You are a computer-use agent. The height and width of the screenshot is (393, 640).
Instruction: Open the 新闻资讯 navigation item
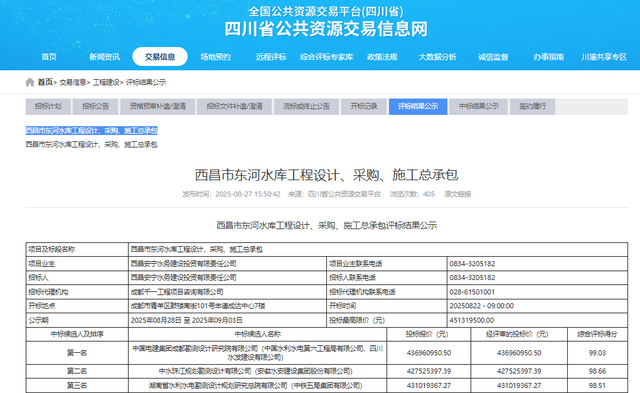click(x=104, y=57)
